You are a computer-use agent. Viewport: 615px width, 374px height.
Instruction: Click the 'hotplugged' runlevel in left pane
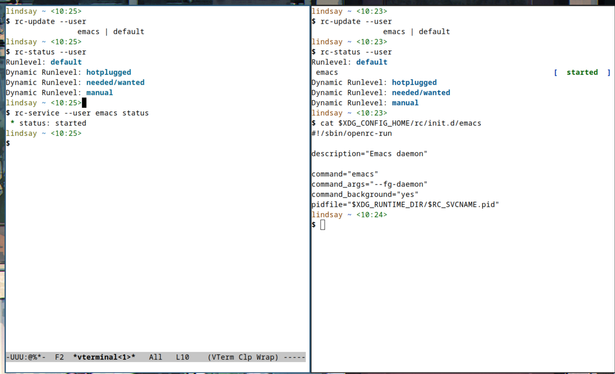tap(109, 72)
